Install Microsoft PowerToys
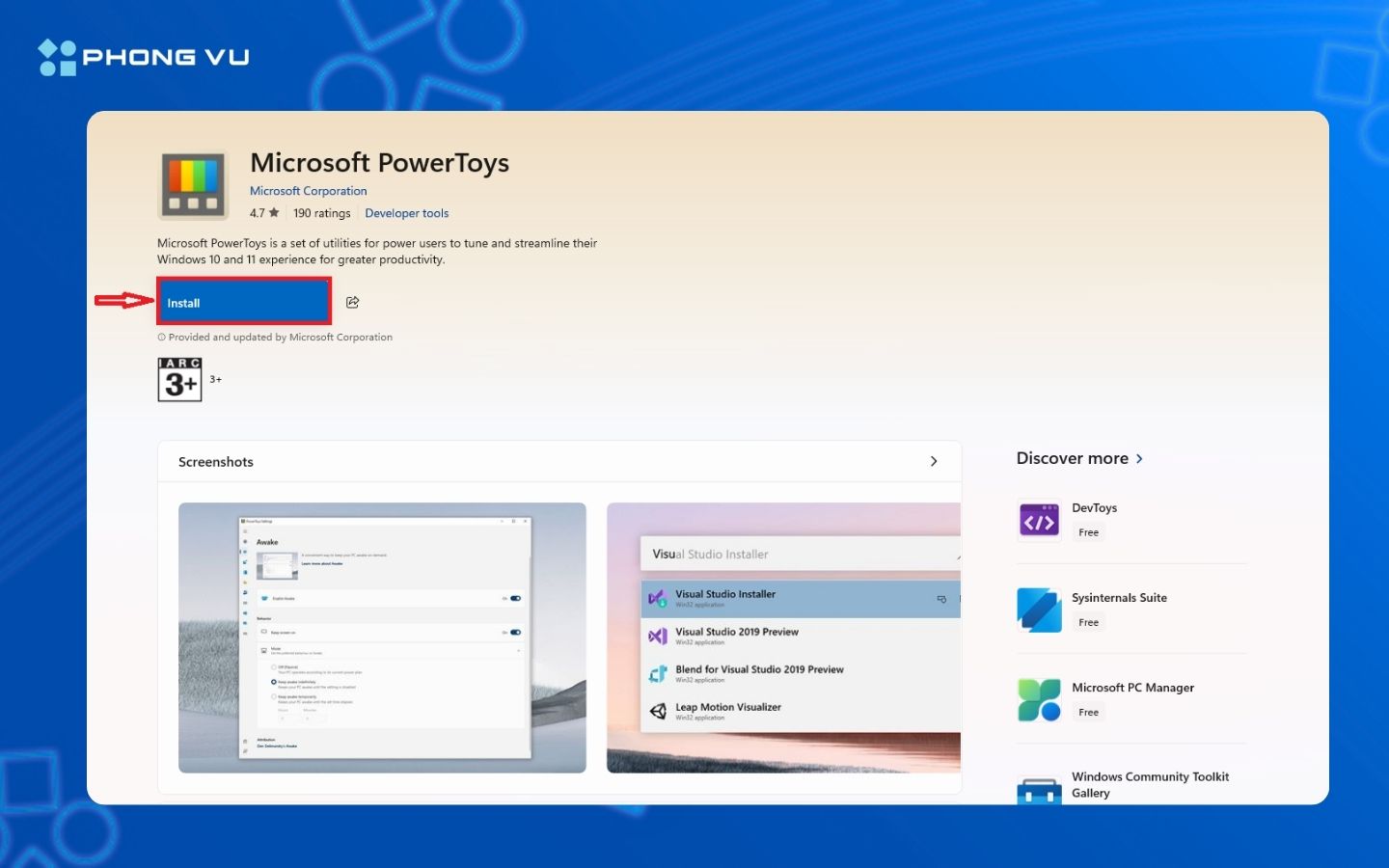This screenshot has width=1389, height=868. click(244, 303)
